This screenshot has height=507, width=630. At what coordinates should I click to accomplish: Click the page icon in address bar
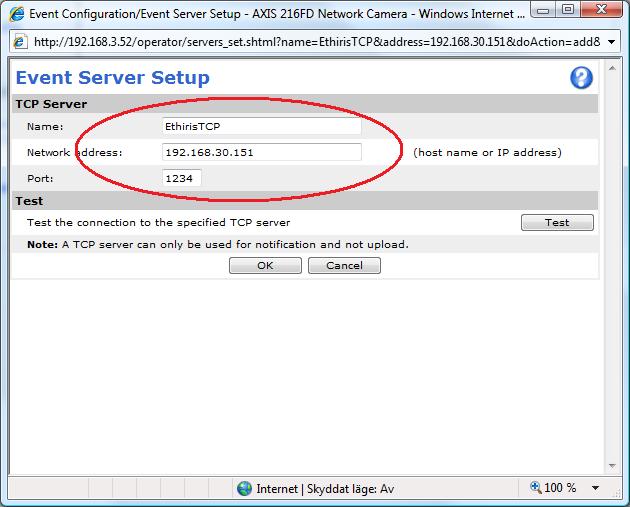click(20, 42)
